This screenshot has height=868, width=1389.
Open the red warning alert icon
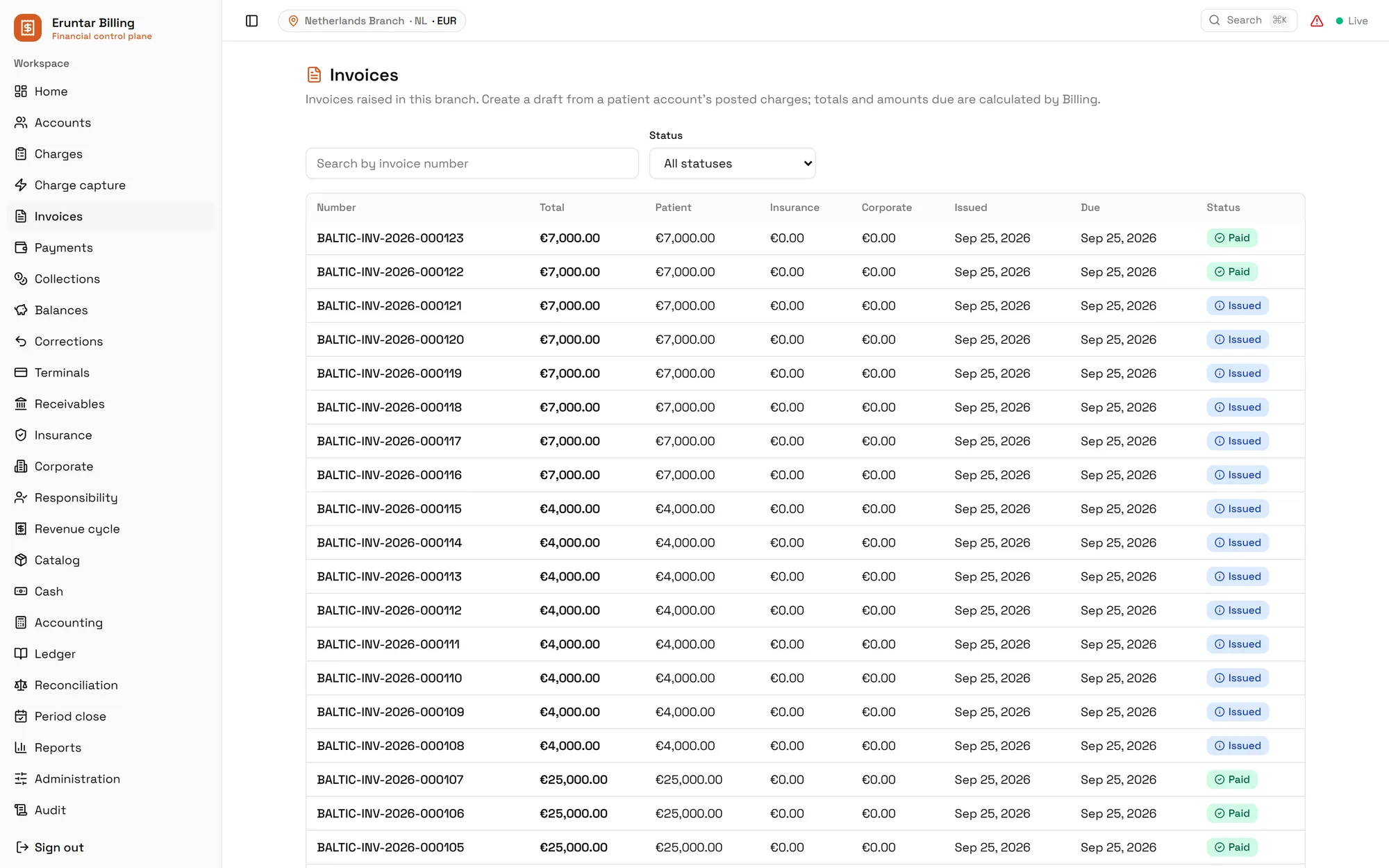click(x=1317, y=21)
